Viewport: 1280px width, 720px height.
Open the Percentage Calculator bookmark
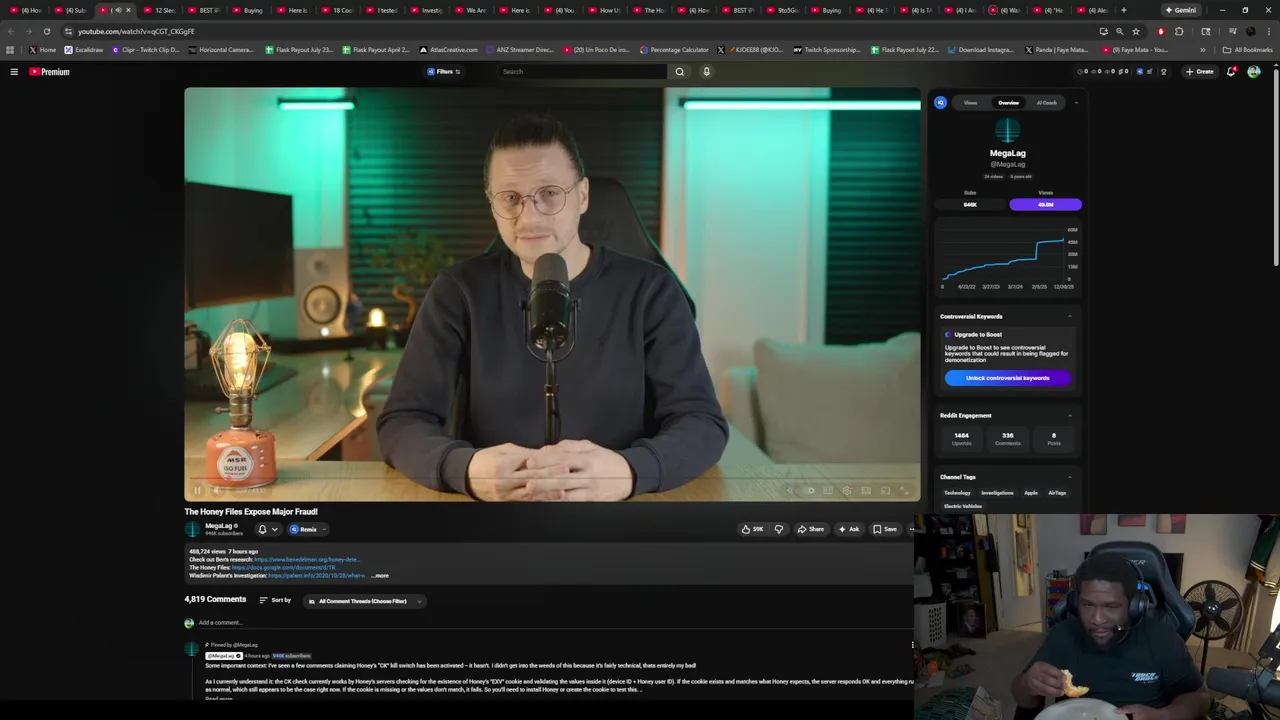coord(674,50)
